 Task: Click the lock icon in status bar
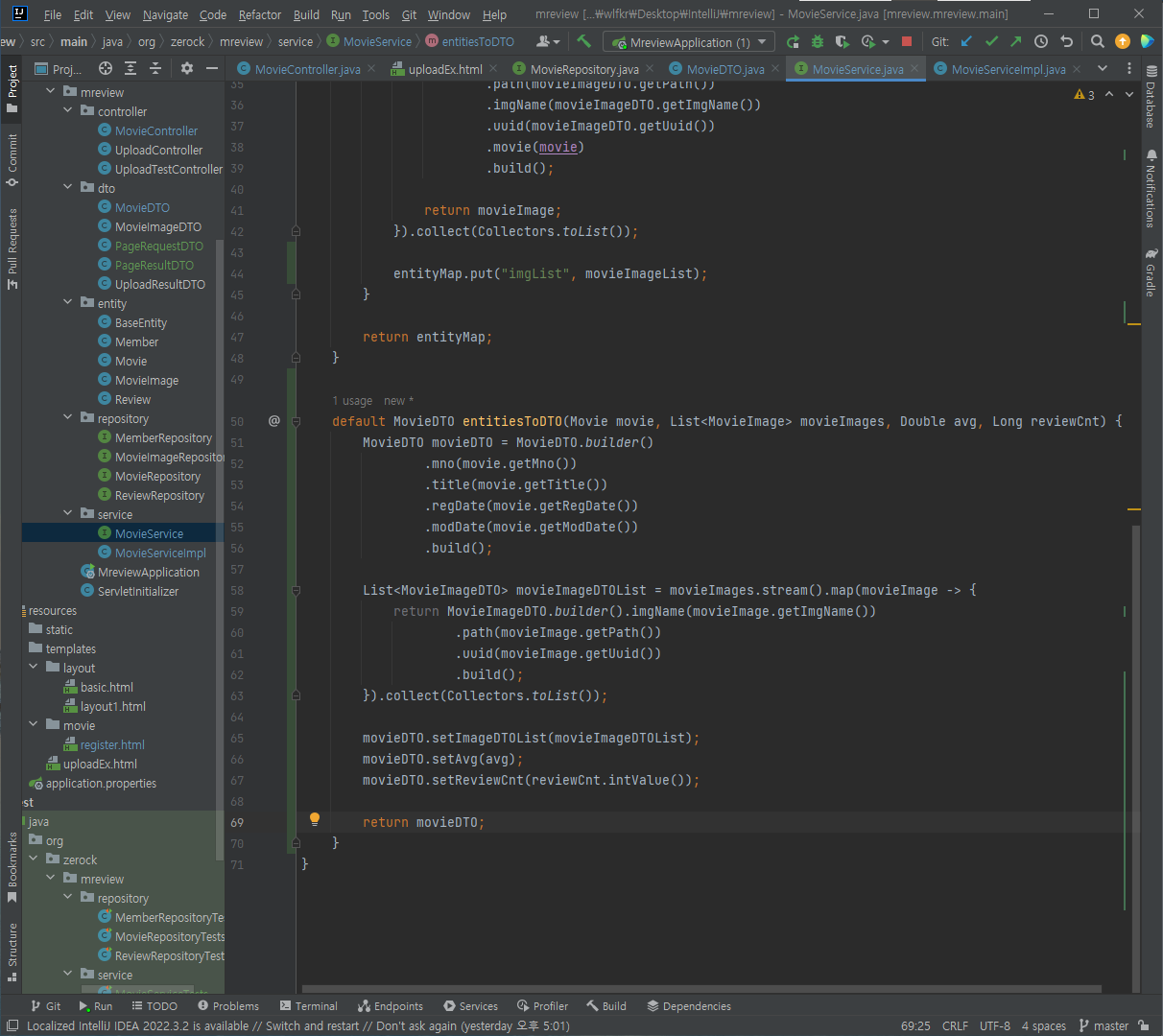1143,1025
